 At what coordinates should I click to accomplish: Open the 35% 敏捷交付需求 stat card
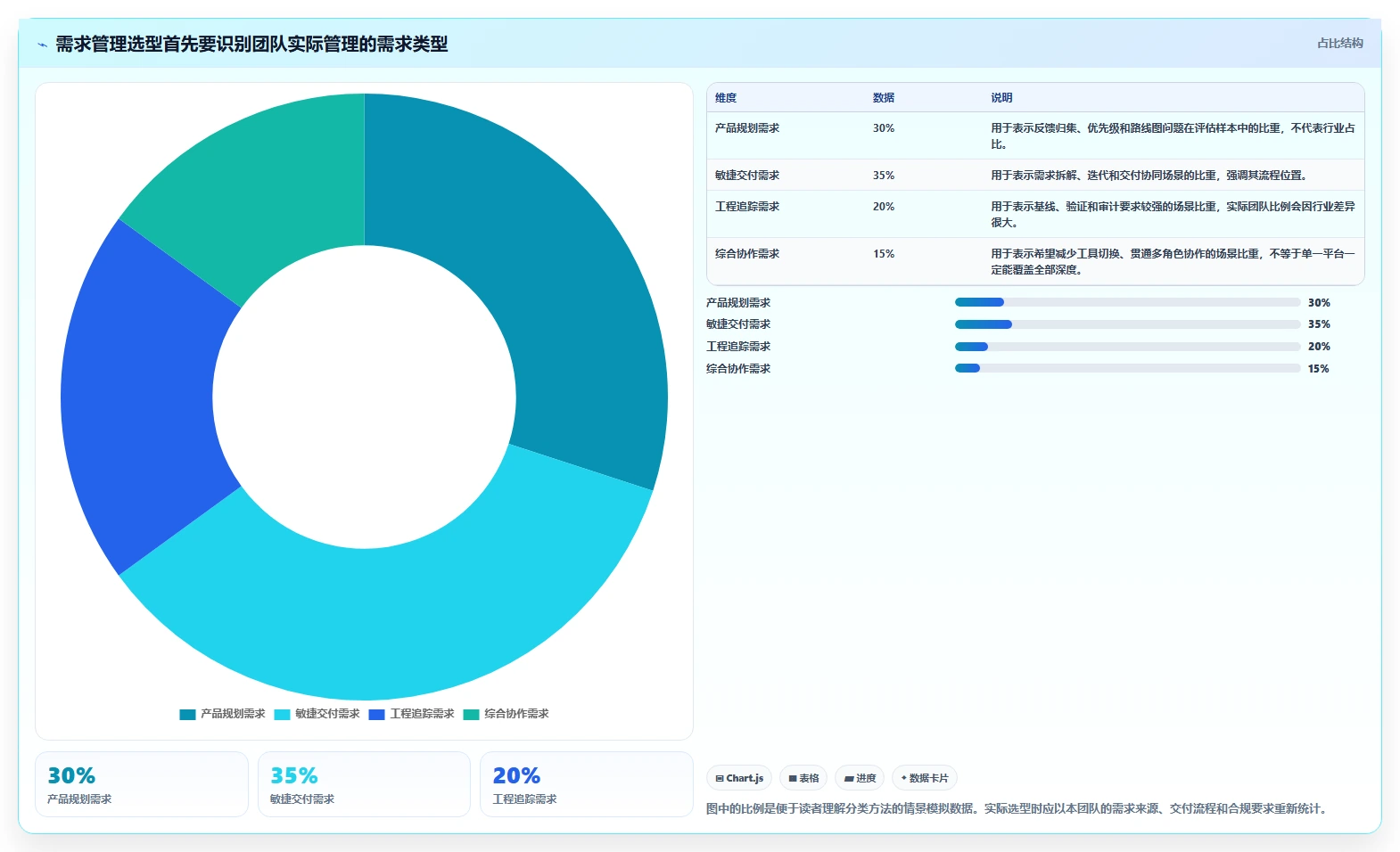(364, 784)
